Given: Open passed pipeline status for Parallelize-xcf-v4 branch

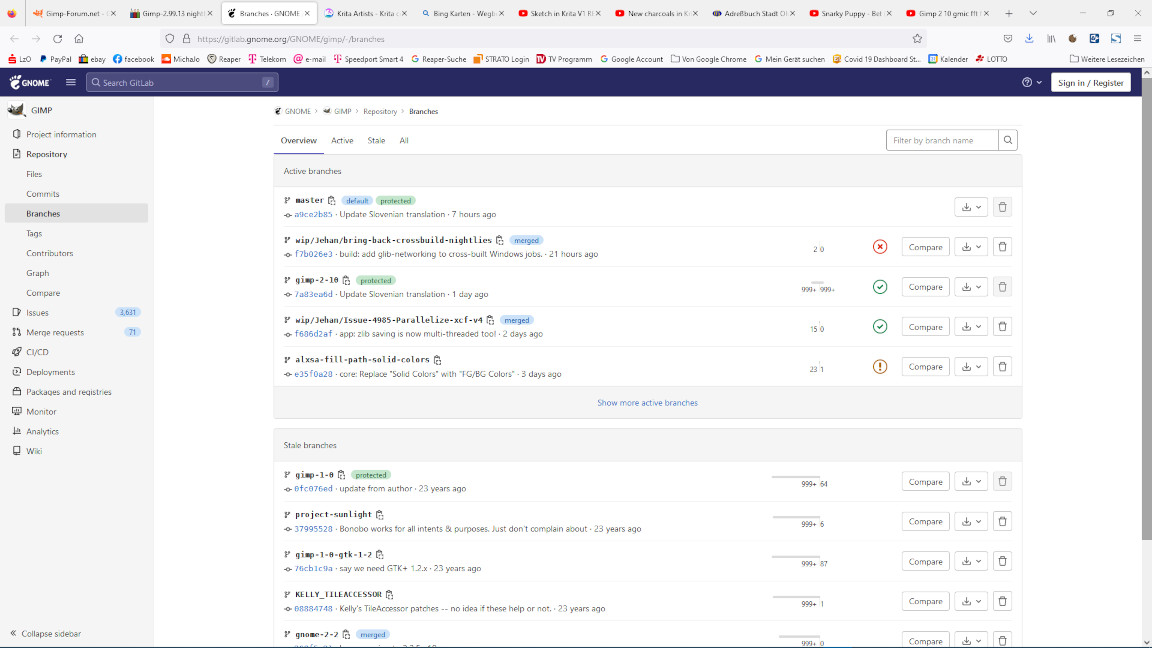Looking at the screenshot, I should coord(879,326).
